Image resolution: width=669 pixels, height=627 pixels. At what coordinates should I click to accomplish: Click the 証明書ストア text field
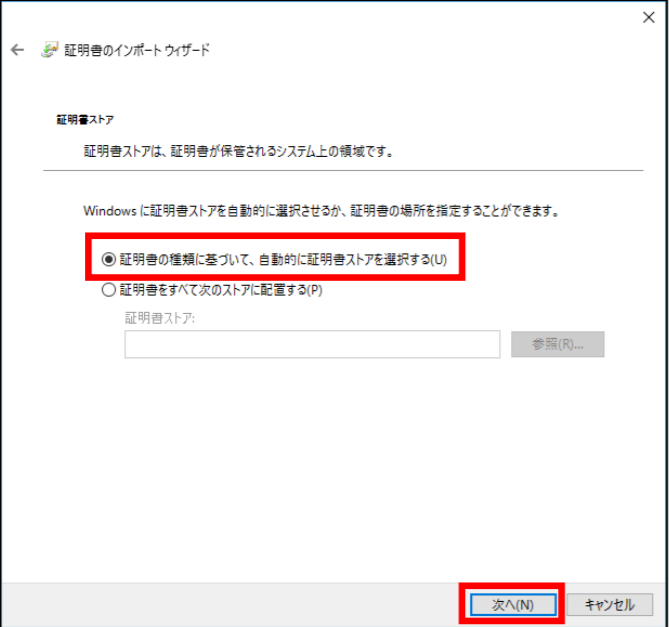tap(312, 344)
